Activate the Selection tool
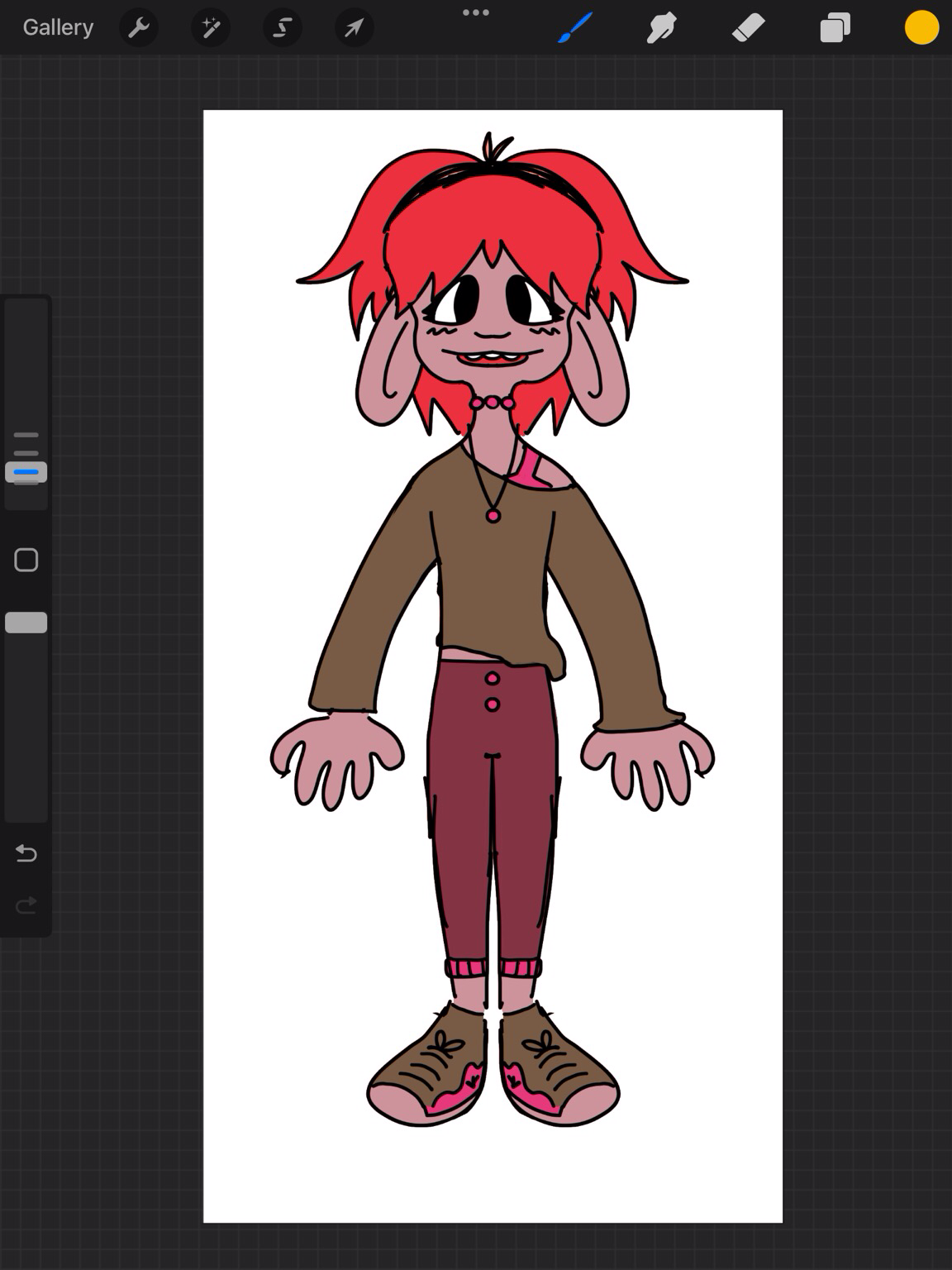Image resolution: width=952 pixels, height=1270 pixels. (x=283, y=28)
